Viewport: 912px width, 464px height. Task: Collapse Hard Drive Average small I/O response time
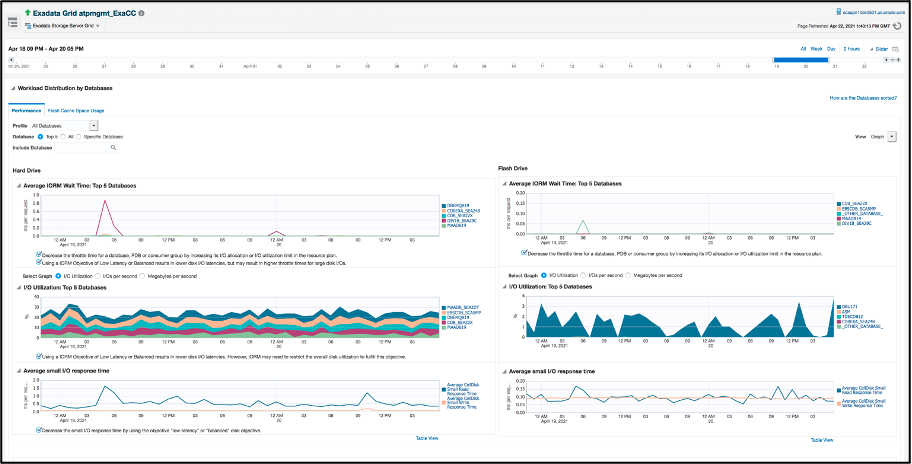(19, 370)
